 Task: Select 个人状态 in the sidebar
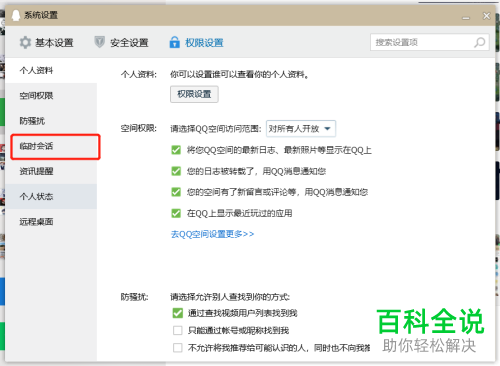click(51, 196)
